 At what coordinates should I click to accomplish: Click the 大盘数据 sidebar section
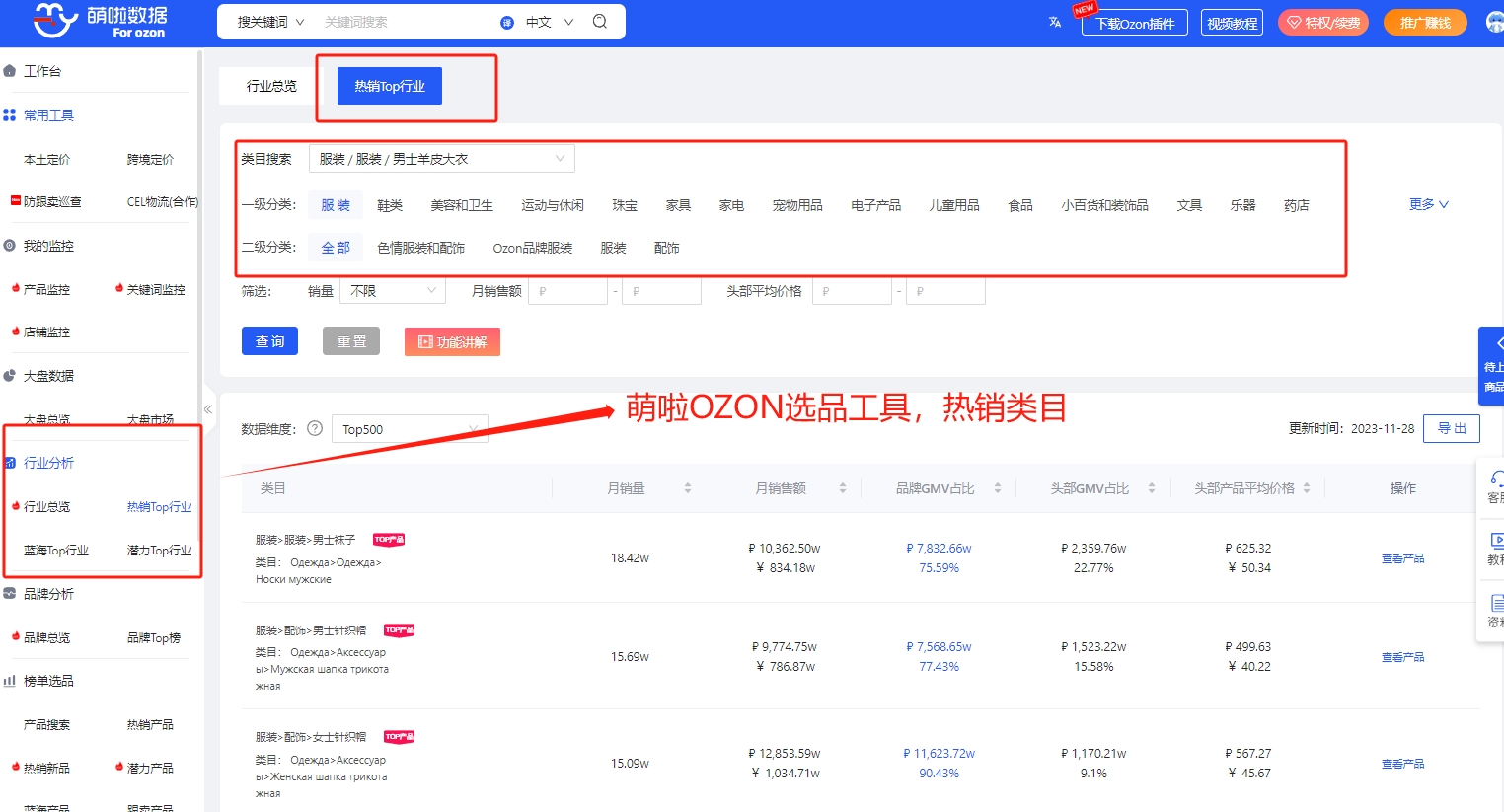[47, 376]
